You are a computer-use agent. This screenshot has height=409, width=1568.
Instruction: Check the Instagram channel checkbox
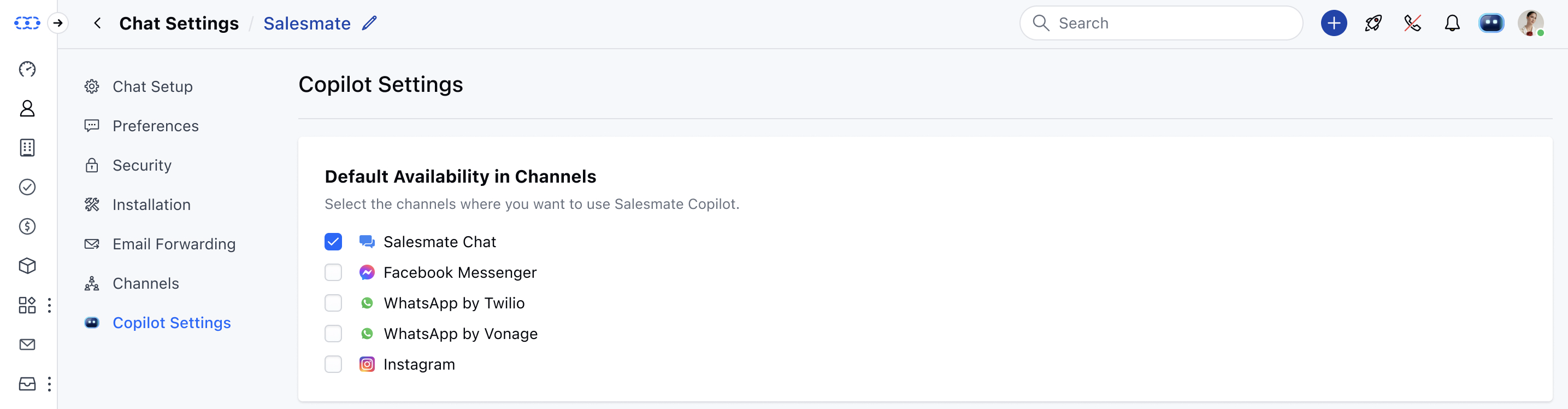[x=333, y=365]
